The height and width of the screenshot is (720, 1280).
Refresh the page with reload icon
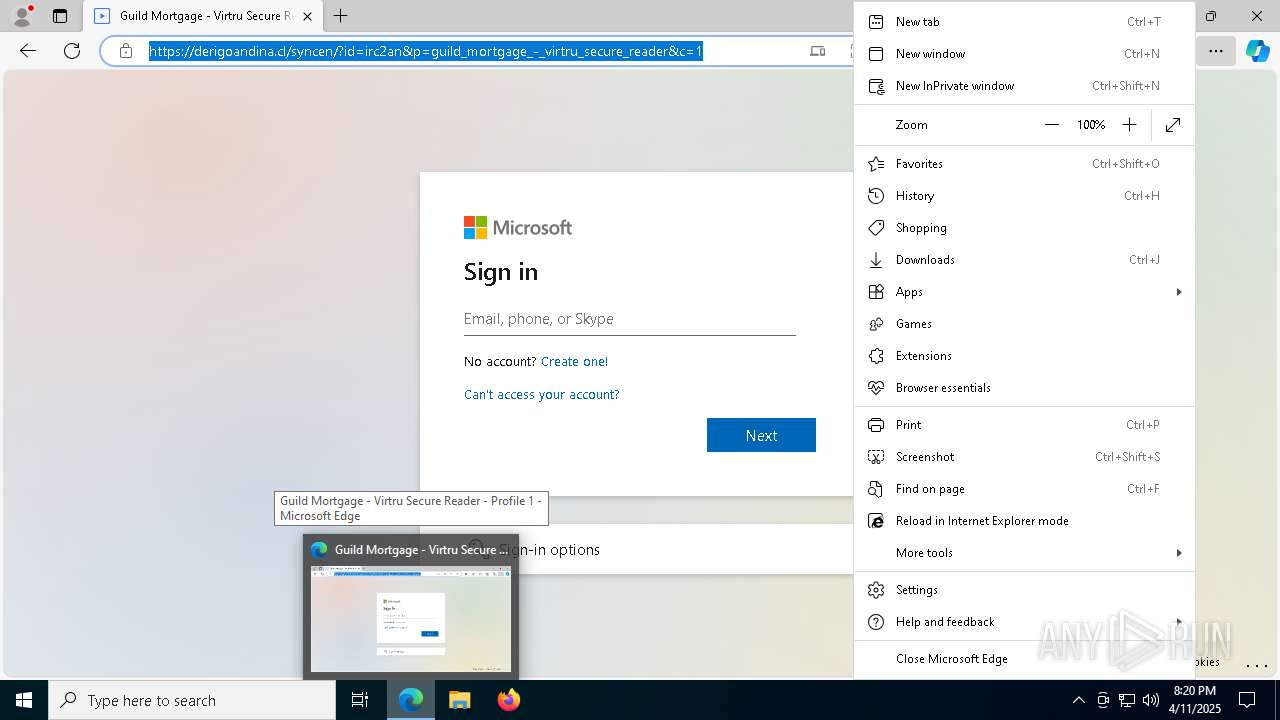pos(72,51)
